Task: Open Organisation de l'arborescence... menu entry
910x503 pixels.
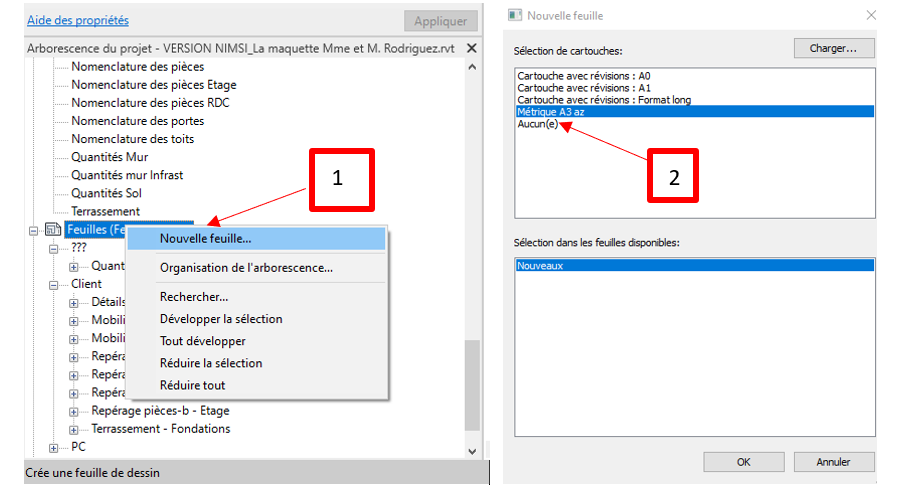Action: (x=246, y=268)
